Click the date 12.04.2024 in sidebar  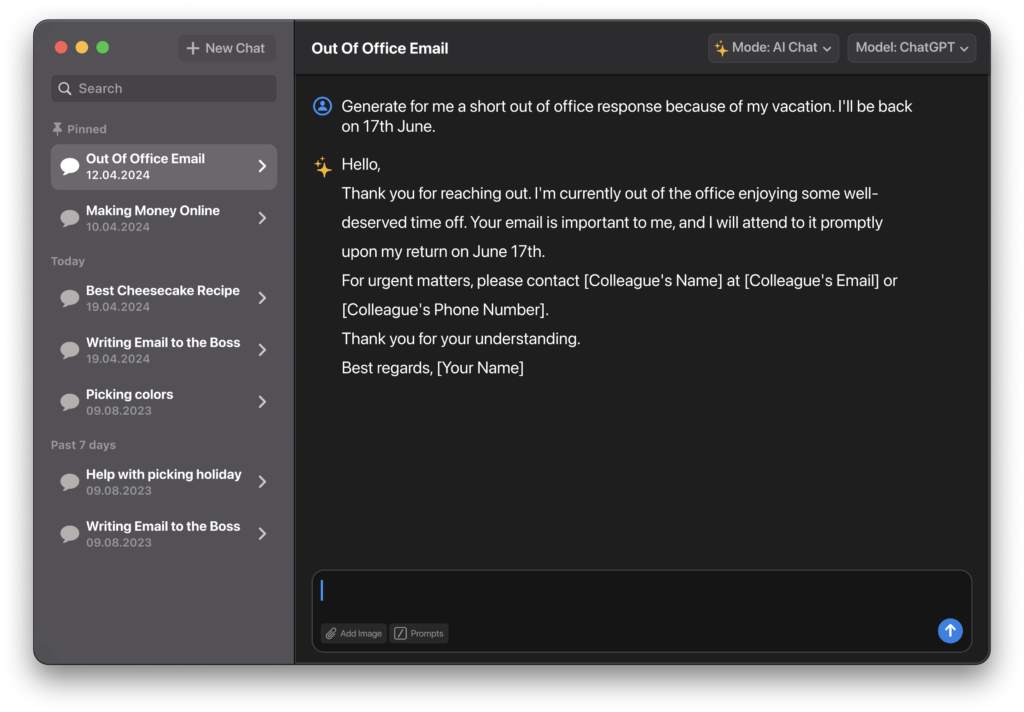coord(118,175)
